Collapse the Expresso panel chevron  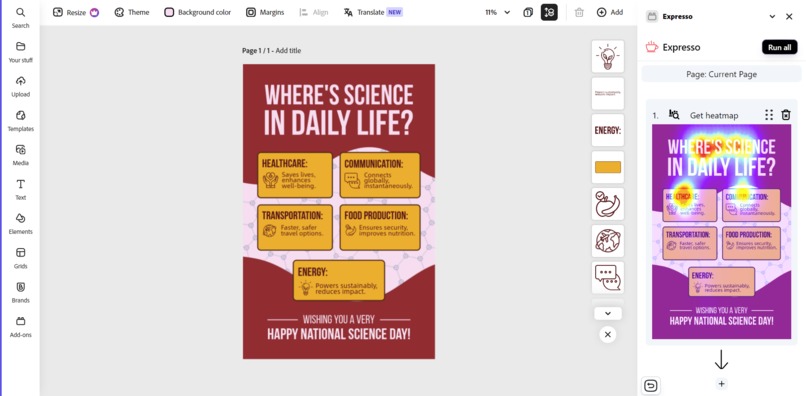(772, 16)
